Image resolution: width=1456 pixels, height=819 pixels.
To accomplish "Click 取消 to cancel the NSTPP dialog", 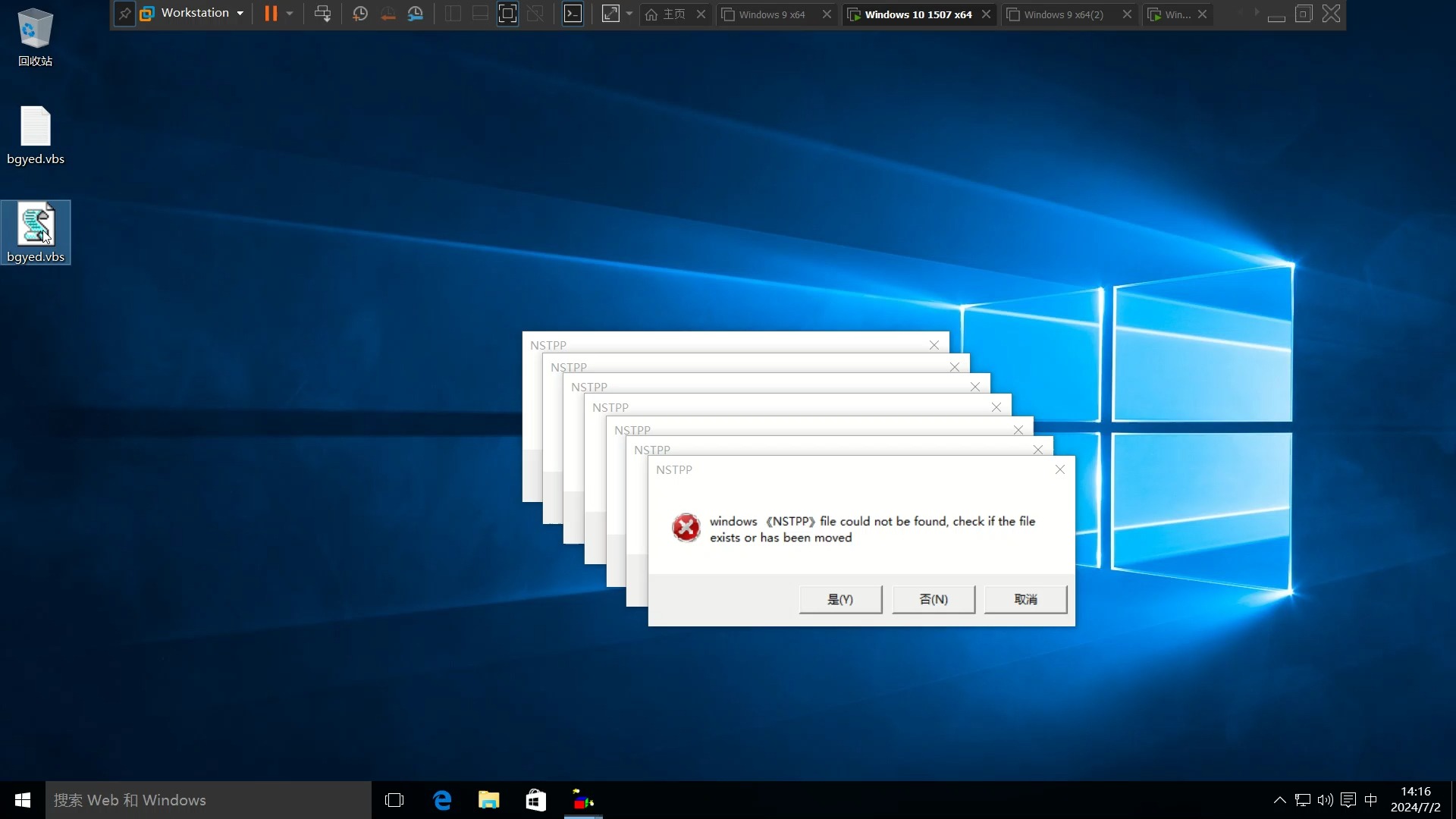I will [x=1025, y=599].
